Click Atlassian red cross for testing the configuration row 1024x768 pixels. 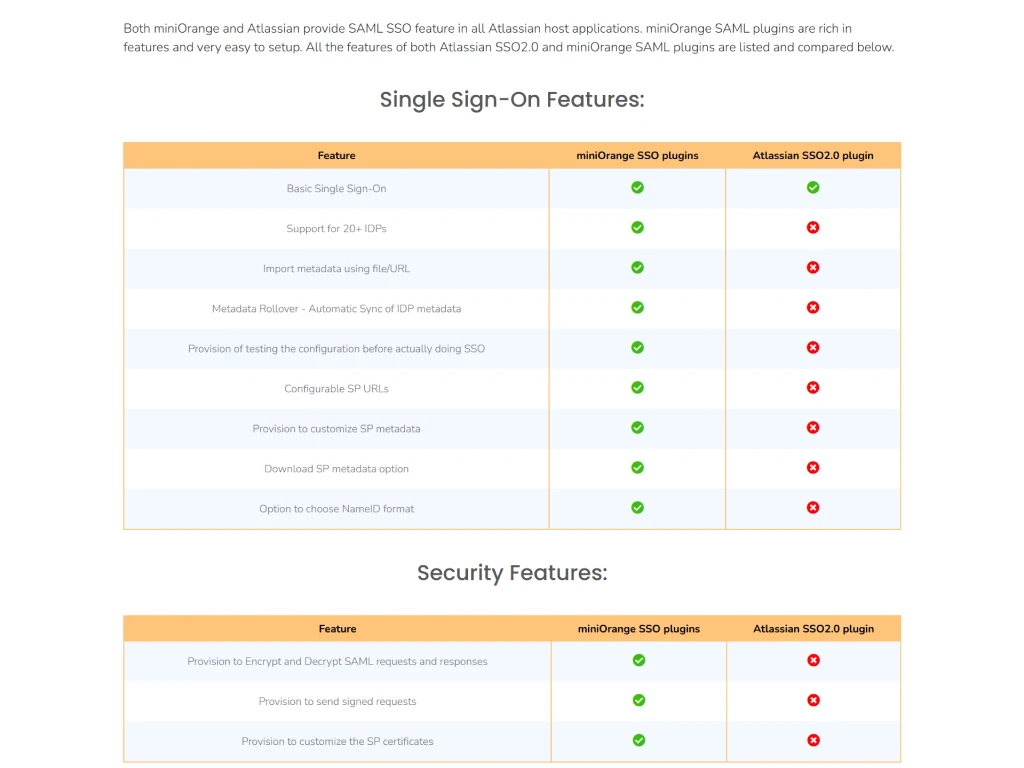812,347
